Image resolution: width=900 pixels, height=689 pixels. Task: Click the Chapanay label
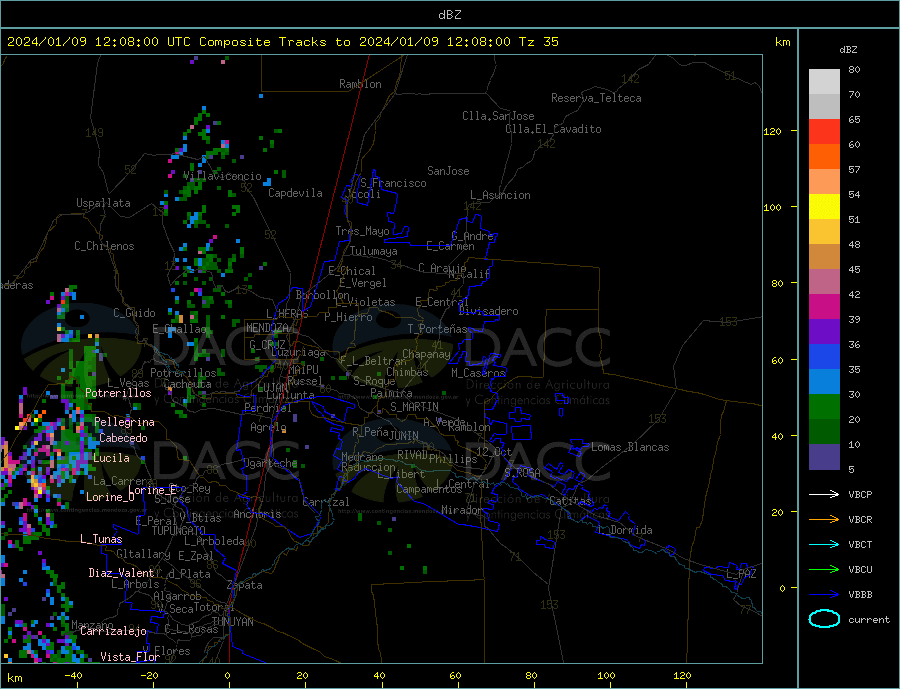click(426, 354)
